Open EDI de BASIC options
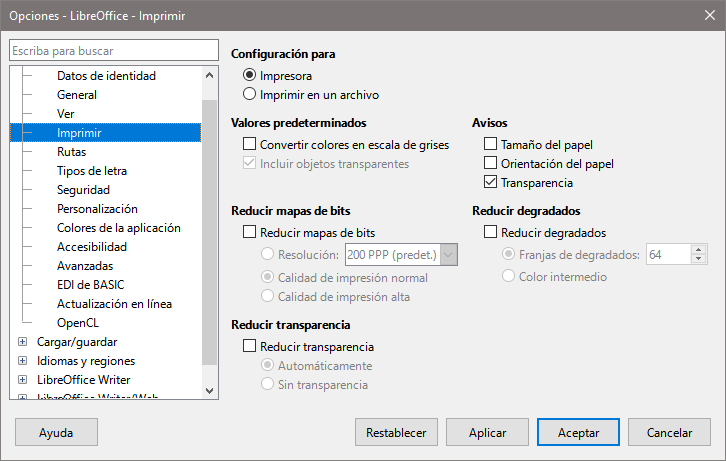 pyautogui.click(x=91, y=285)
